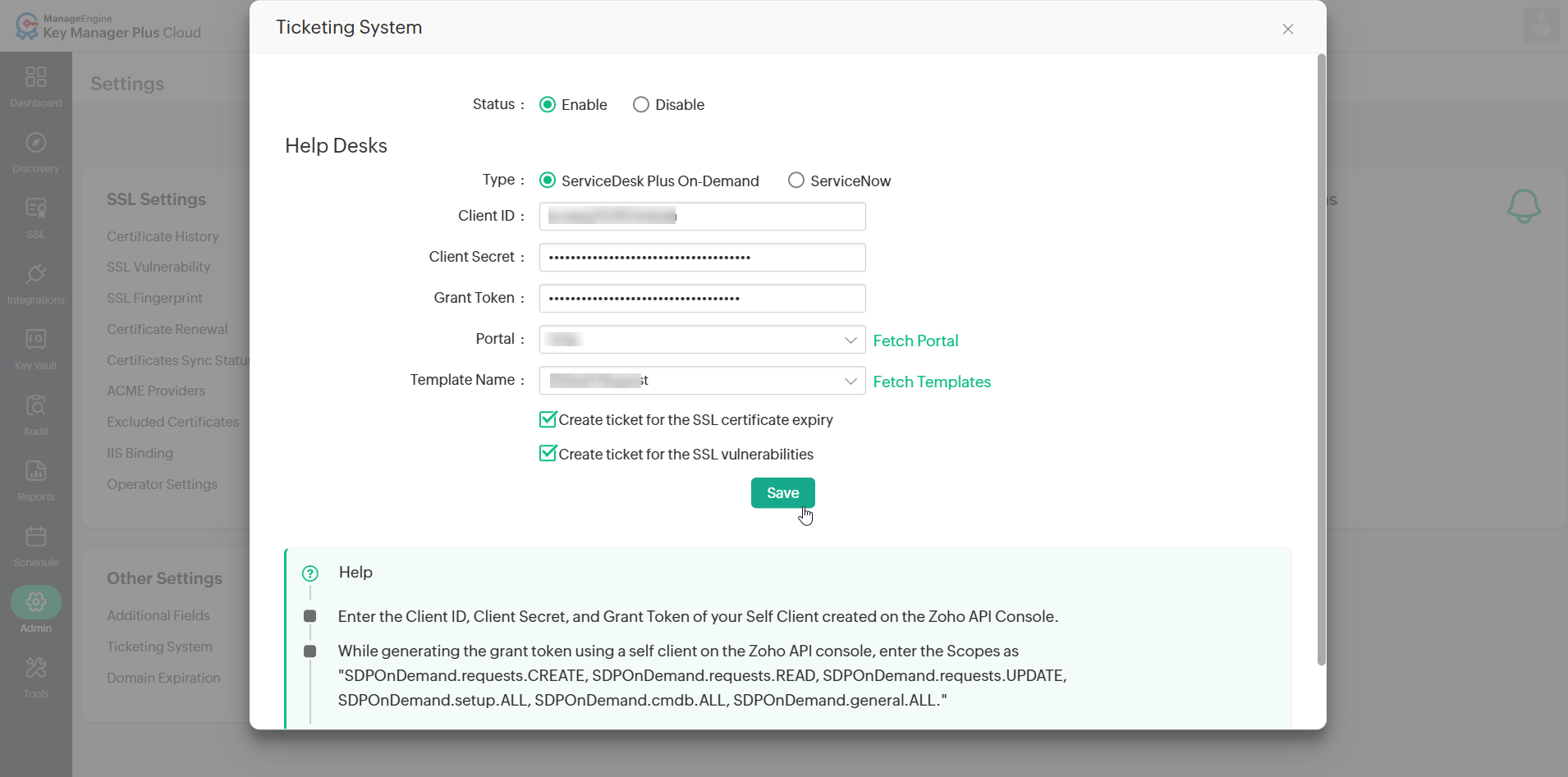Choose ServiceDesk Plus On-Demand type

pyautogui.click(x=548, y=180)
